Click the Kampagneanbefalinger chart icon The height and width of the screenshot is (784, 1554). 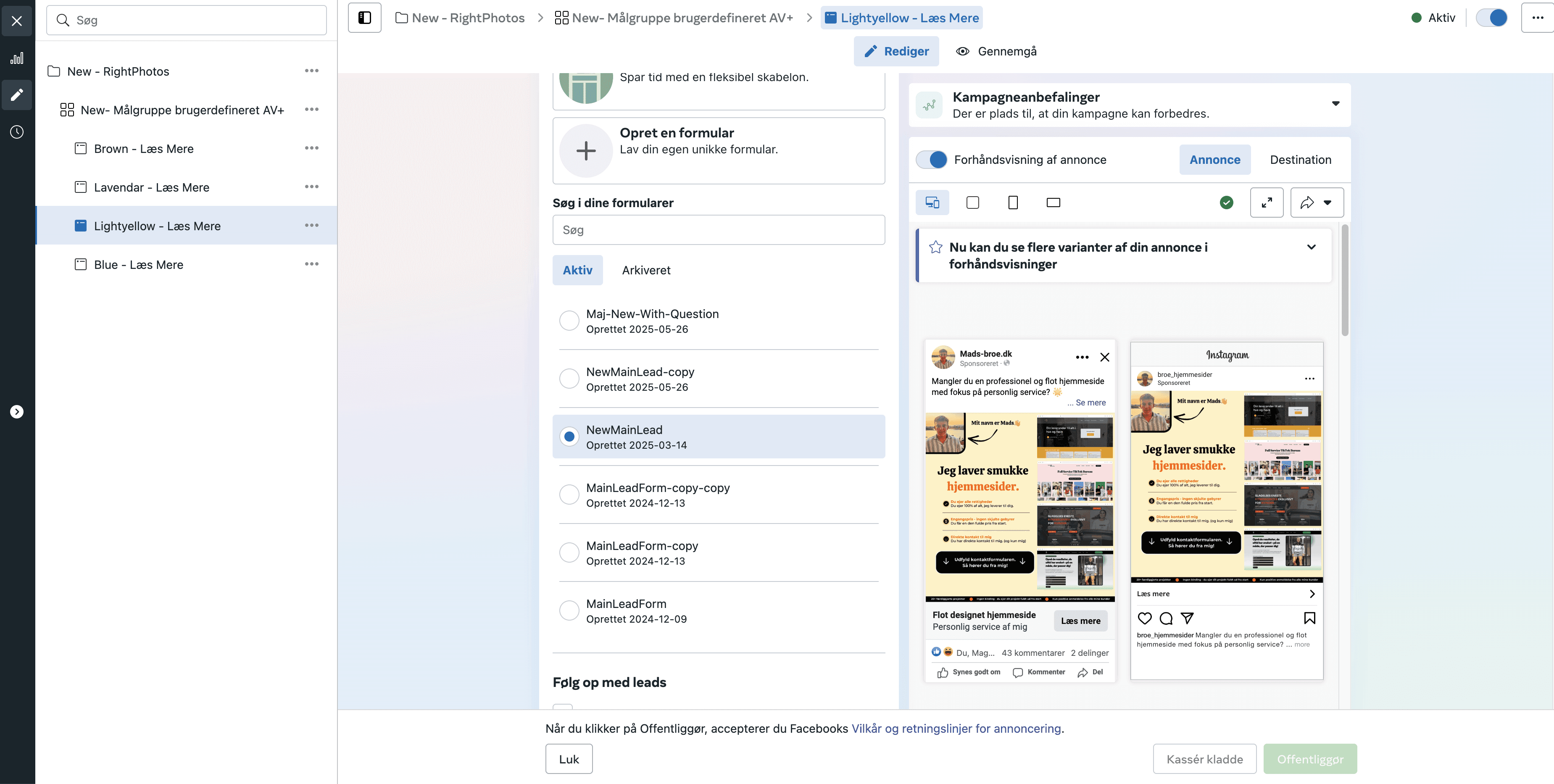pos(929,105)
